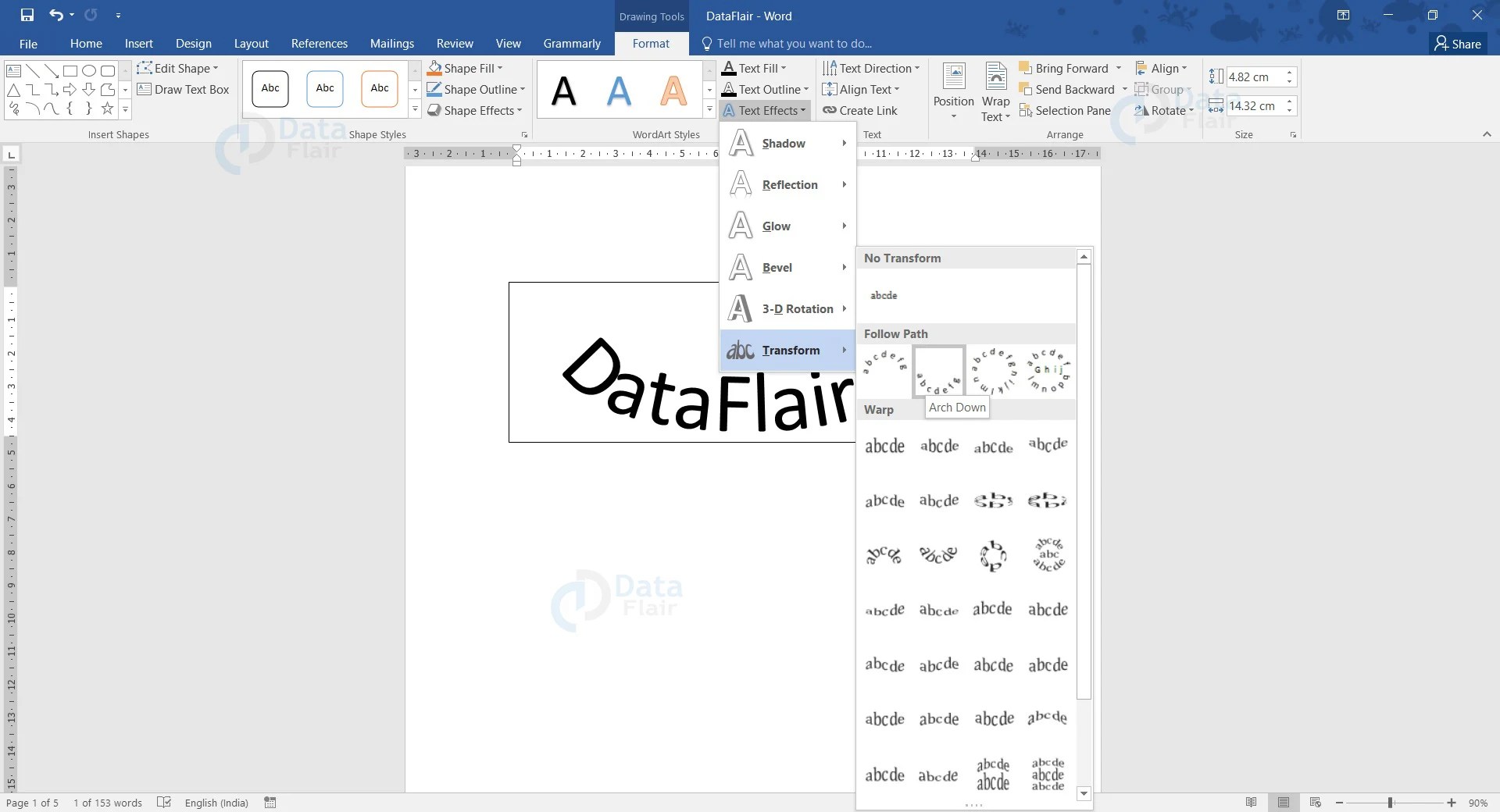Expand the Shape Fill dropdown
The height and width of the screenshot is (812, 1500).
tap(498, 68)
